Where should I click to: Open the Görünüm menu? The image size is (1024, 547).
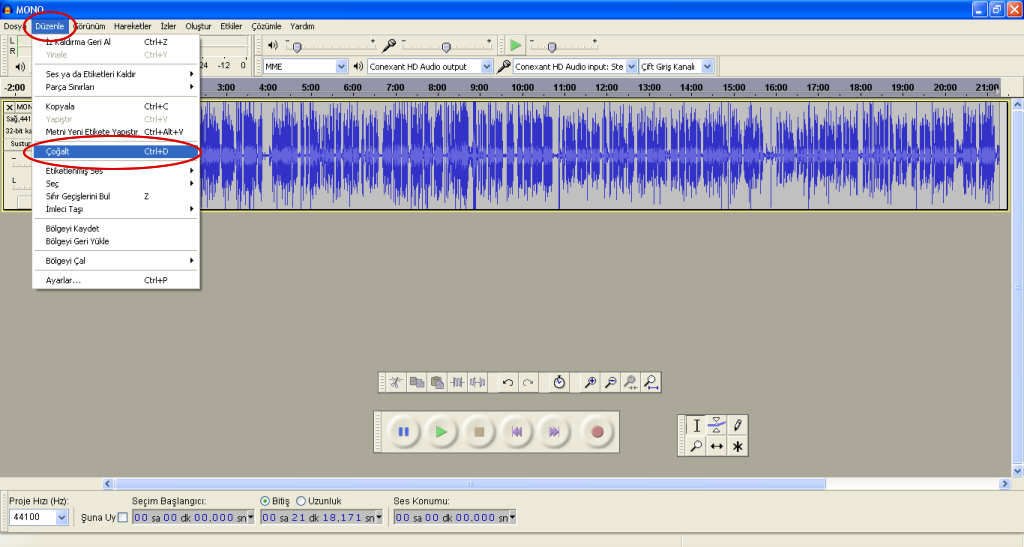coord(89,26)
